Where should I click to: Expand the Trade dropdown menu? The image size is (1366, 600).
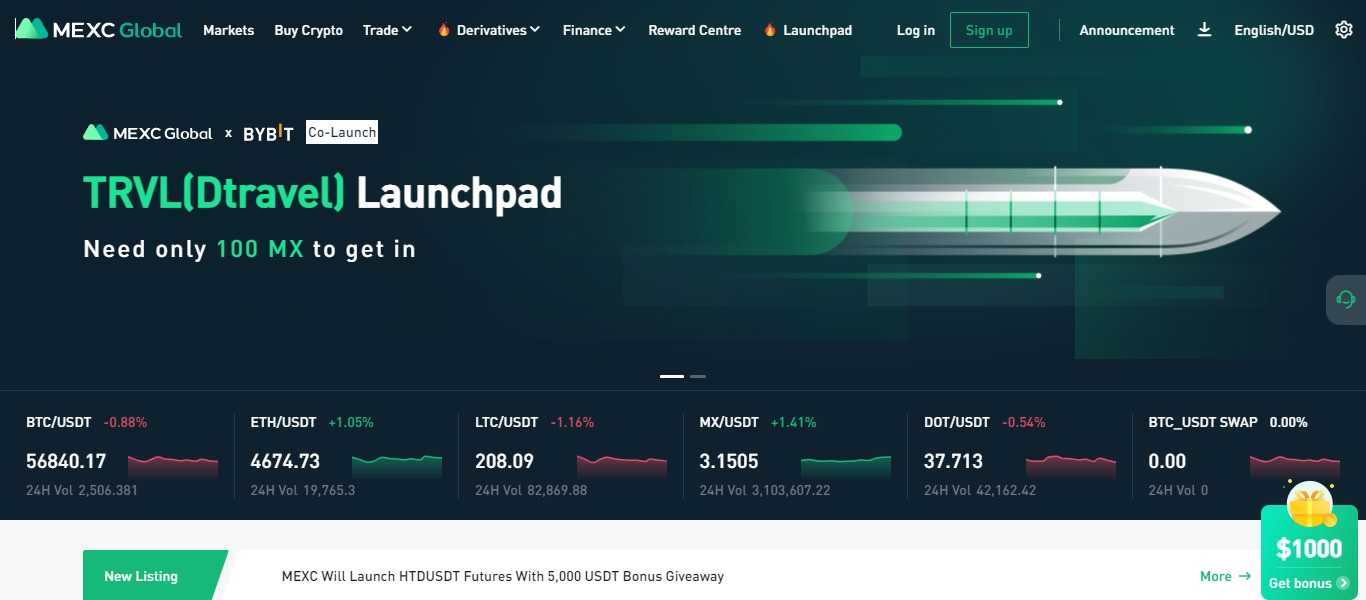[x=387, y=30]
